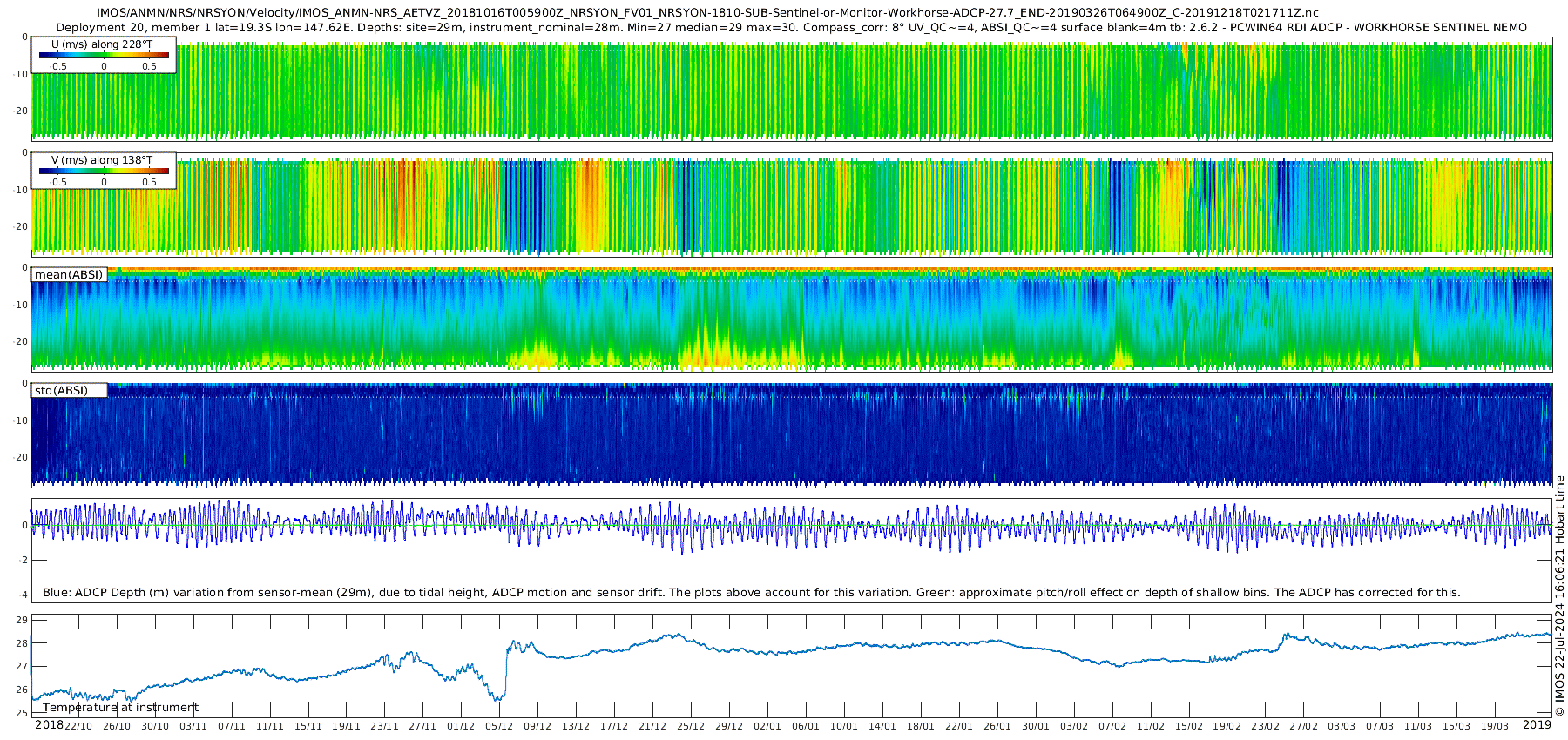This screenshot has width=1568, height=740.
Task: Click the 'Temperature at instrument' label
Action: pyautogui.click(x=120, y=708)
